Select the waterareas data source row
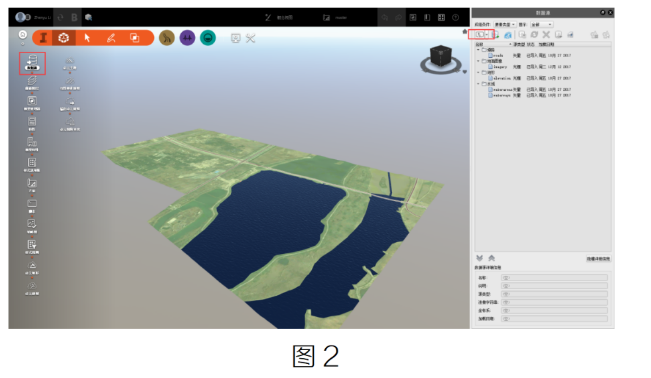651x378 pixels. click(530, 89)
